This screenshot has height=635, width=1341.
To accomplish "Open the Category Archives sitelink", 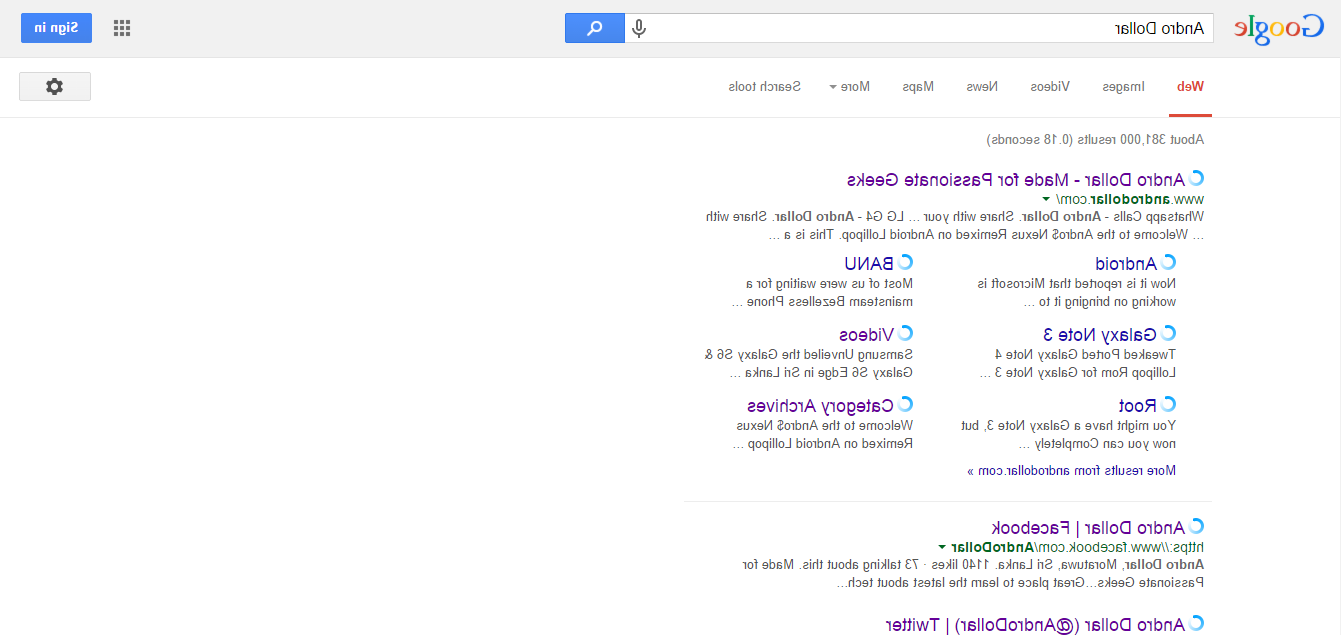I will [820, 406].
